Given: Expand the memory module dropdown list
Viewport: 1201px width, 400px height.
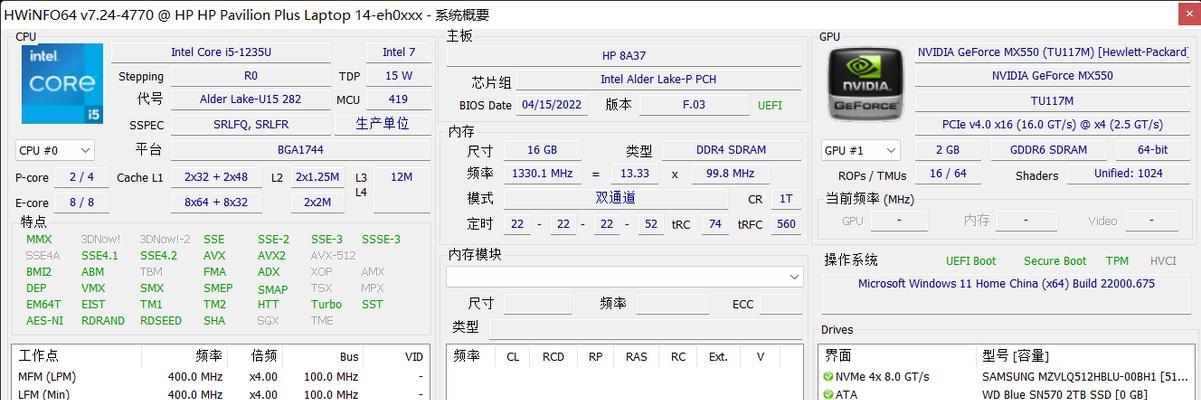Looking at the screenshot, I should [x=624, y=276].
